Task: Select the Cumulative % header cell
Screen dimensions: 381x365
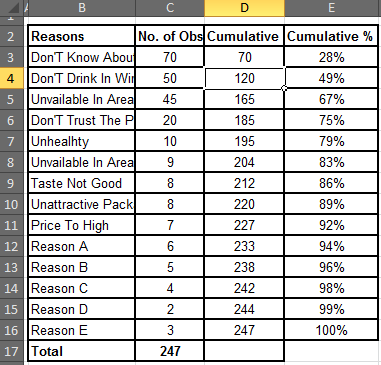Action: point(331,36)
